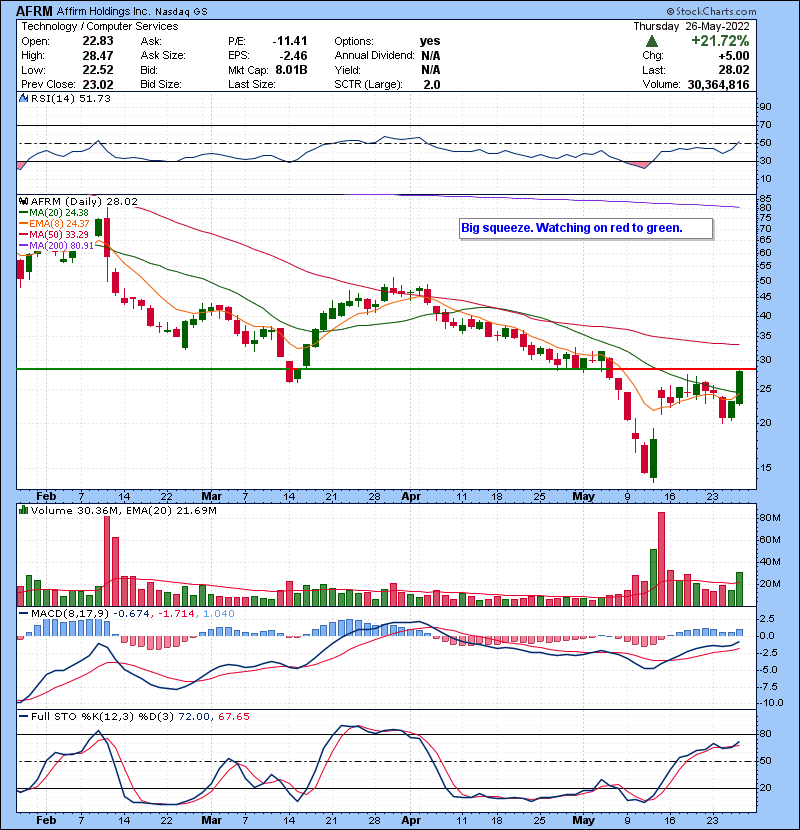Click the MACD value -0.674
800x830 pixels.
(131, 614)
